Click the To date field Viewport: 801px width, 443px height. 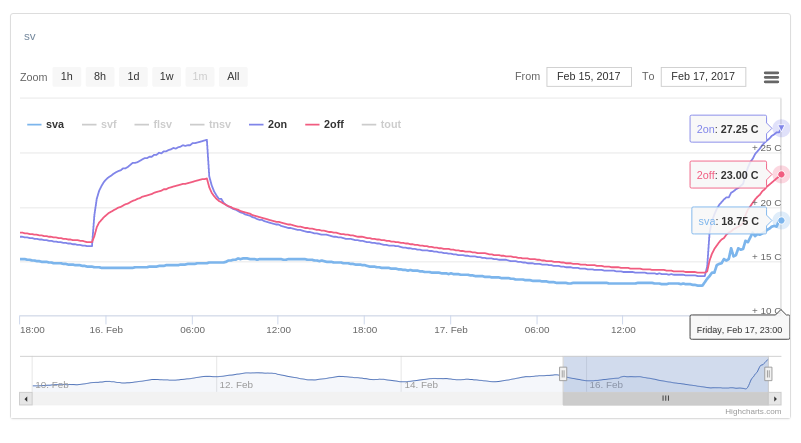[x=703, y=77]
